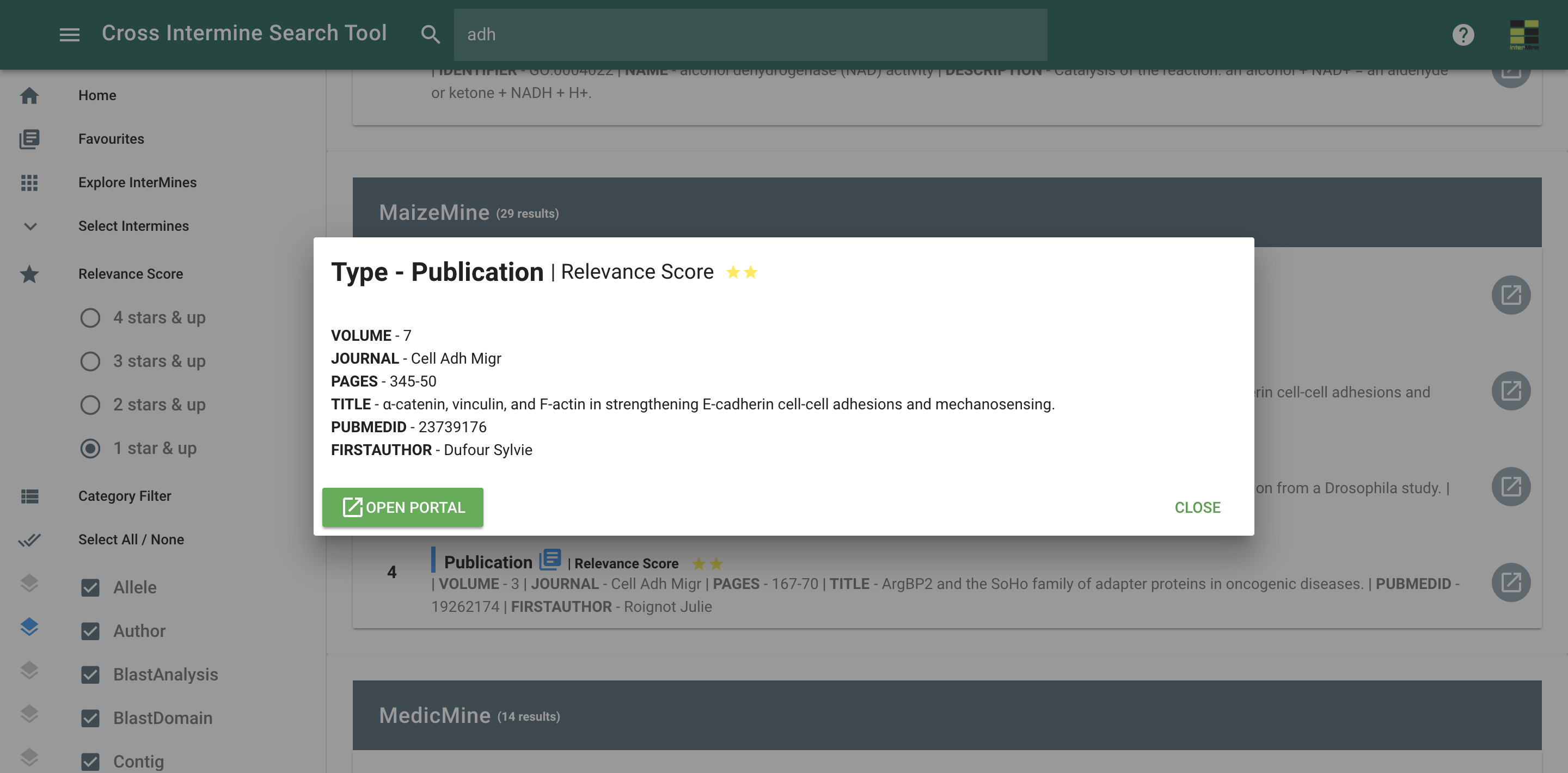
Task: Select the 4 stars & up radio
Action: pos(90,318)
